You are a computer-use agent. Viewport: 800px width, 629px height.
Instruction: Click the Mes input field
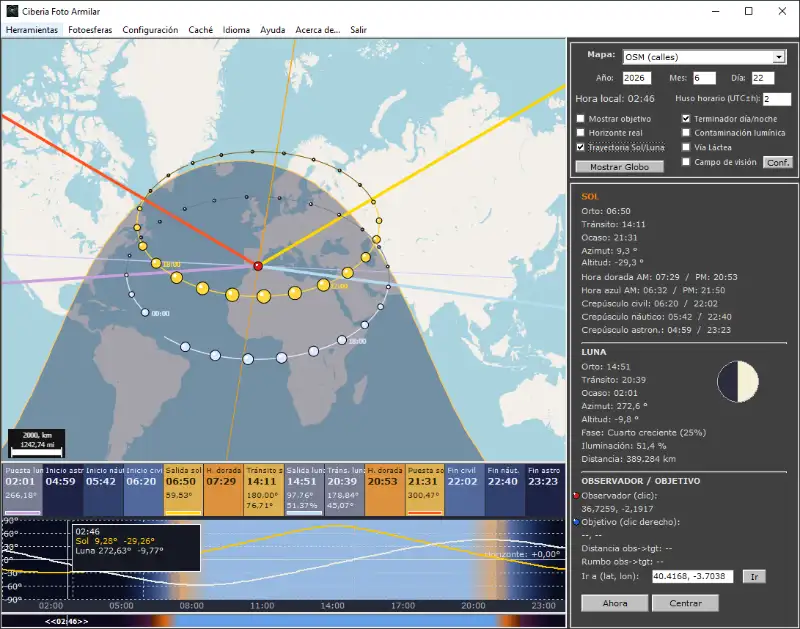click(x=704, y=78)
